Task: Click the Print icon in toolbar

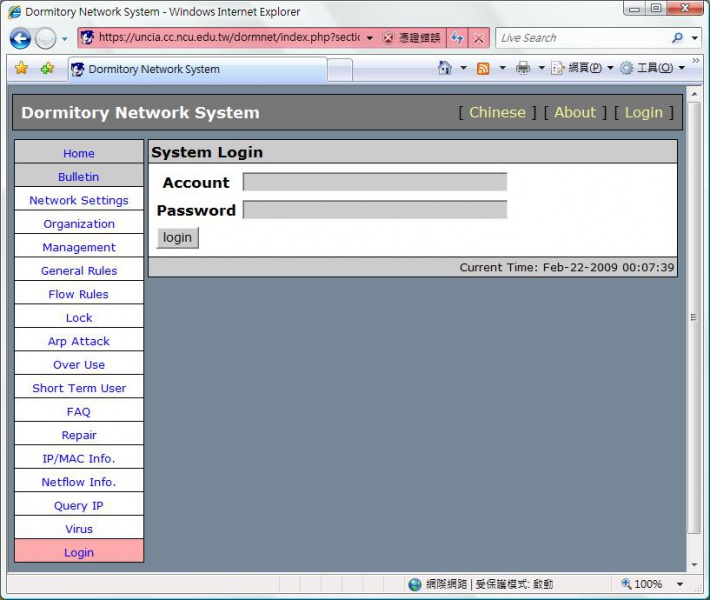Action: (x=522, y=68)
